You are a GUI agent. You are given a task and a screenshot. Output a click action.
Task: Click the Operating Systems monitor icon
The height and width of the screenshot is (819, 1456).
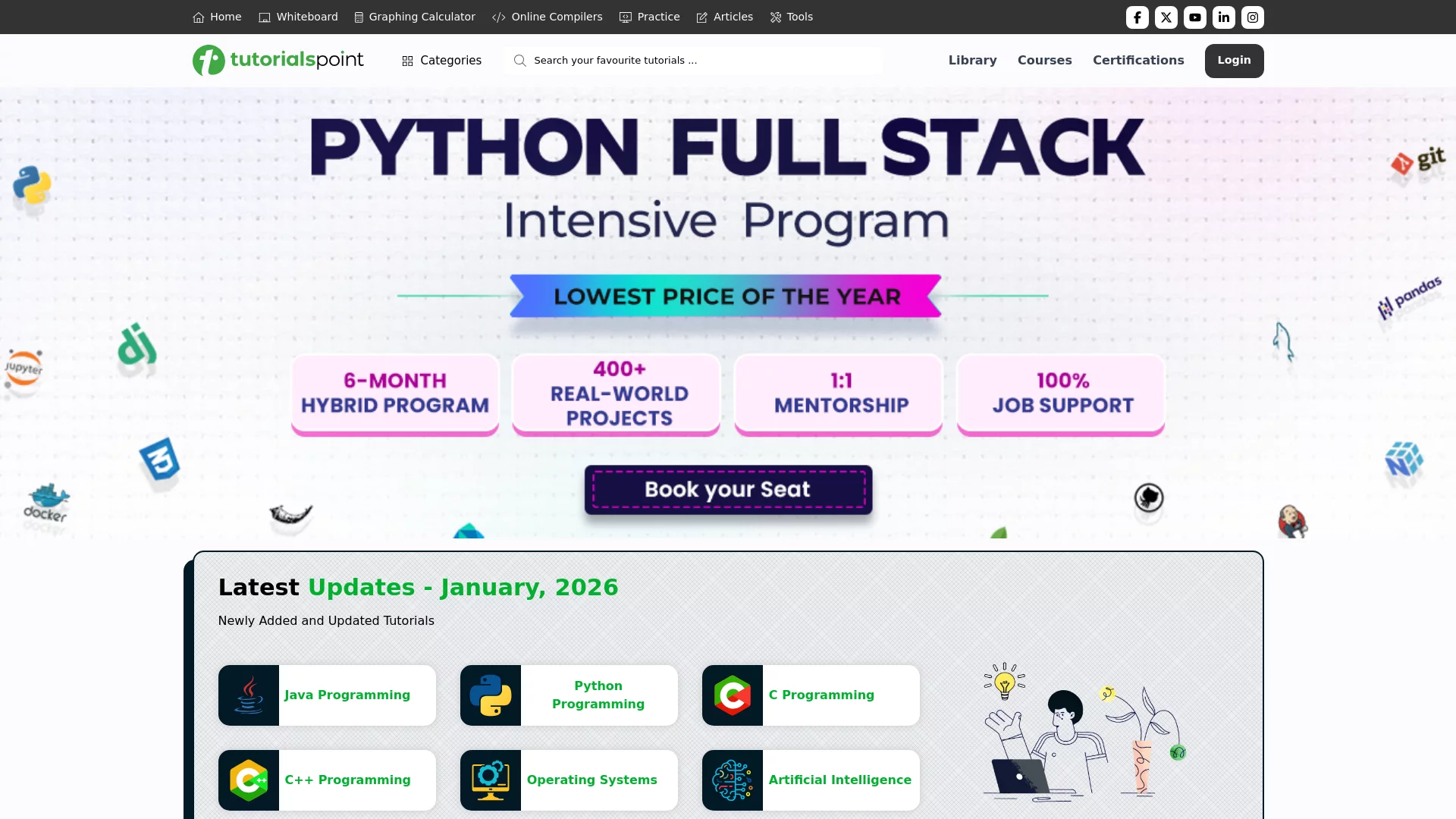[490, 780]
